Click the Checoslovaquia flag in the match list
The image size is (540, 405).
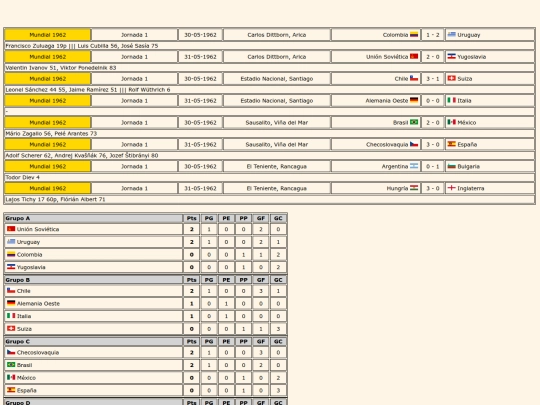(x=414, y=144)
